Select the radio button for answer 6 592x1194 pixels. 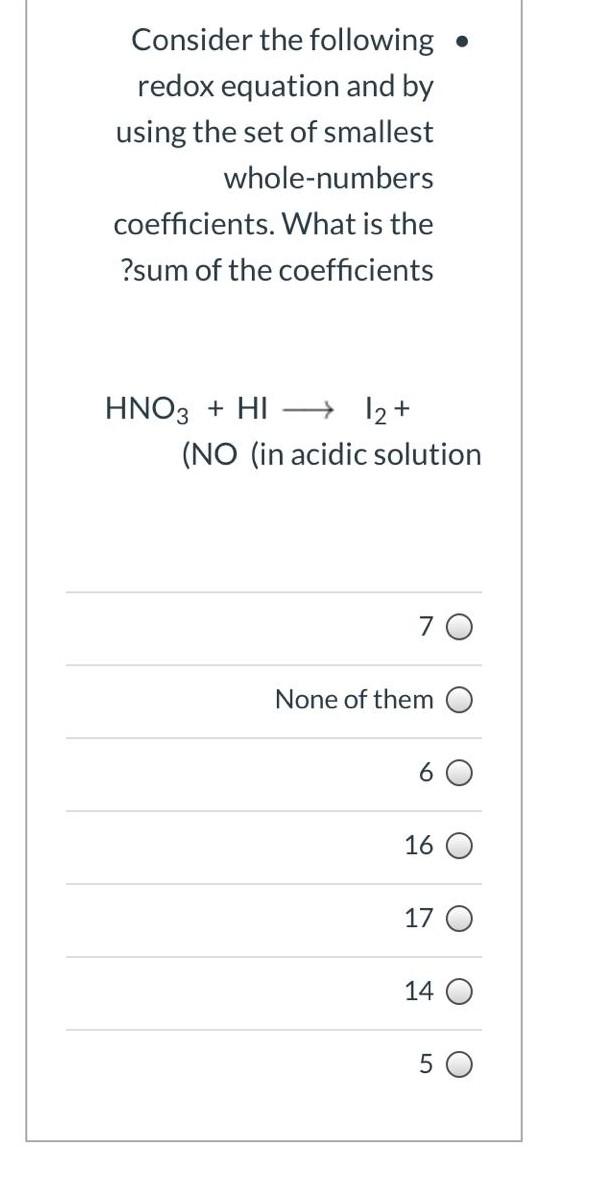[x=457, y=772]
